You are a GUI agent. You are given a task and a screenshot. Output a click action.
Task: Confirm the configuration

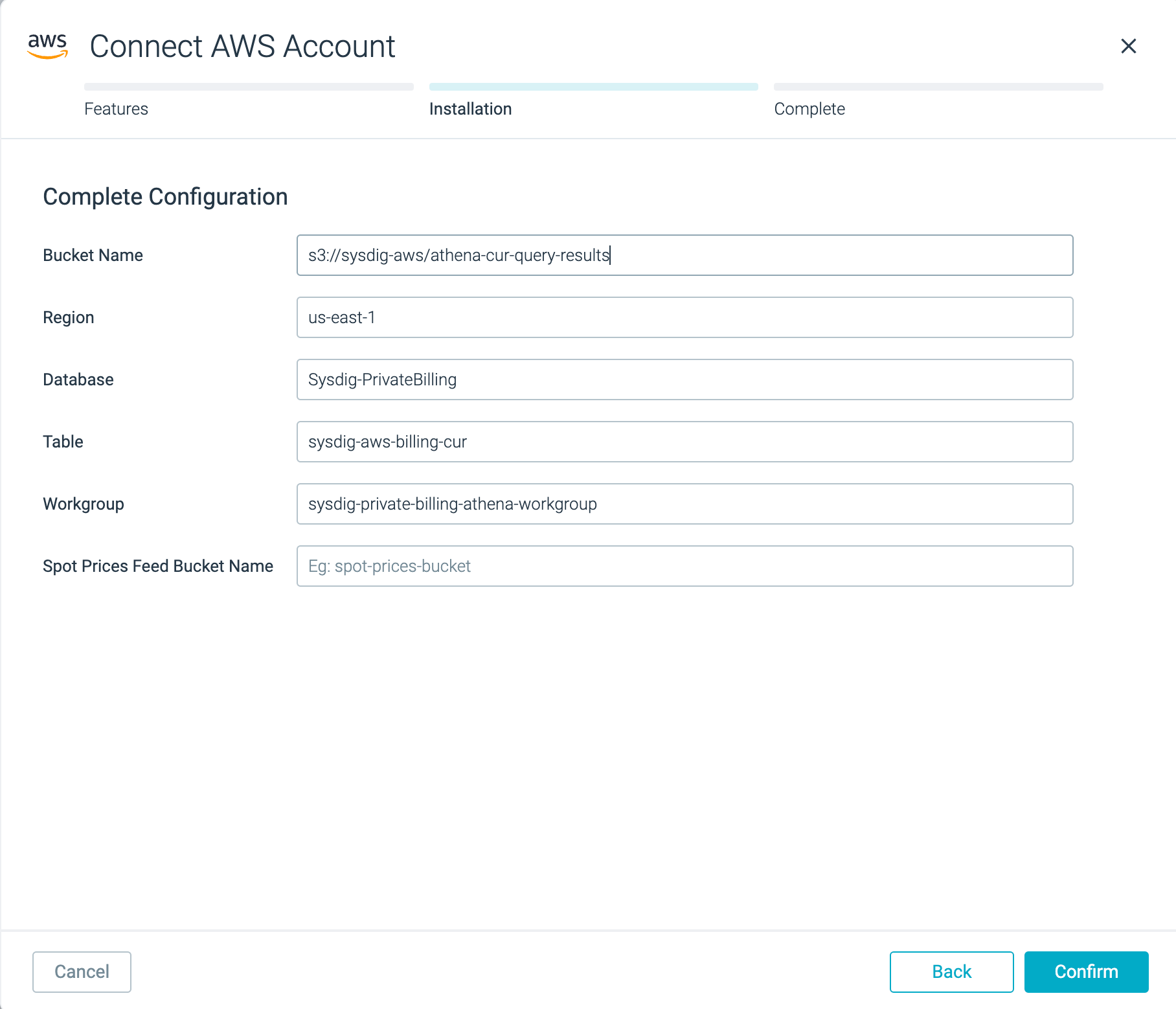pyautogui.click(x=1087, y=971)
